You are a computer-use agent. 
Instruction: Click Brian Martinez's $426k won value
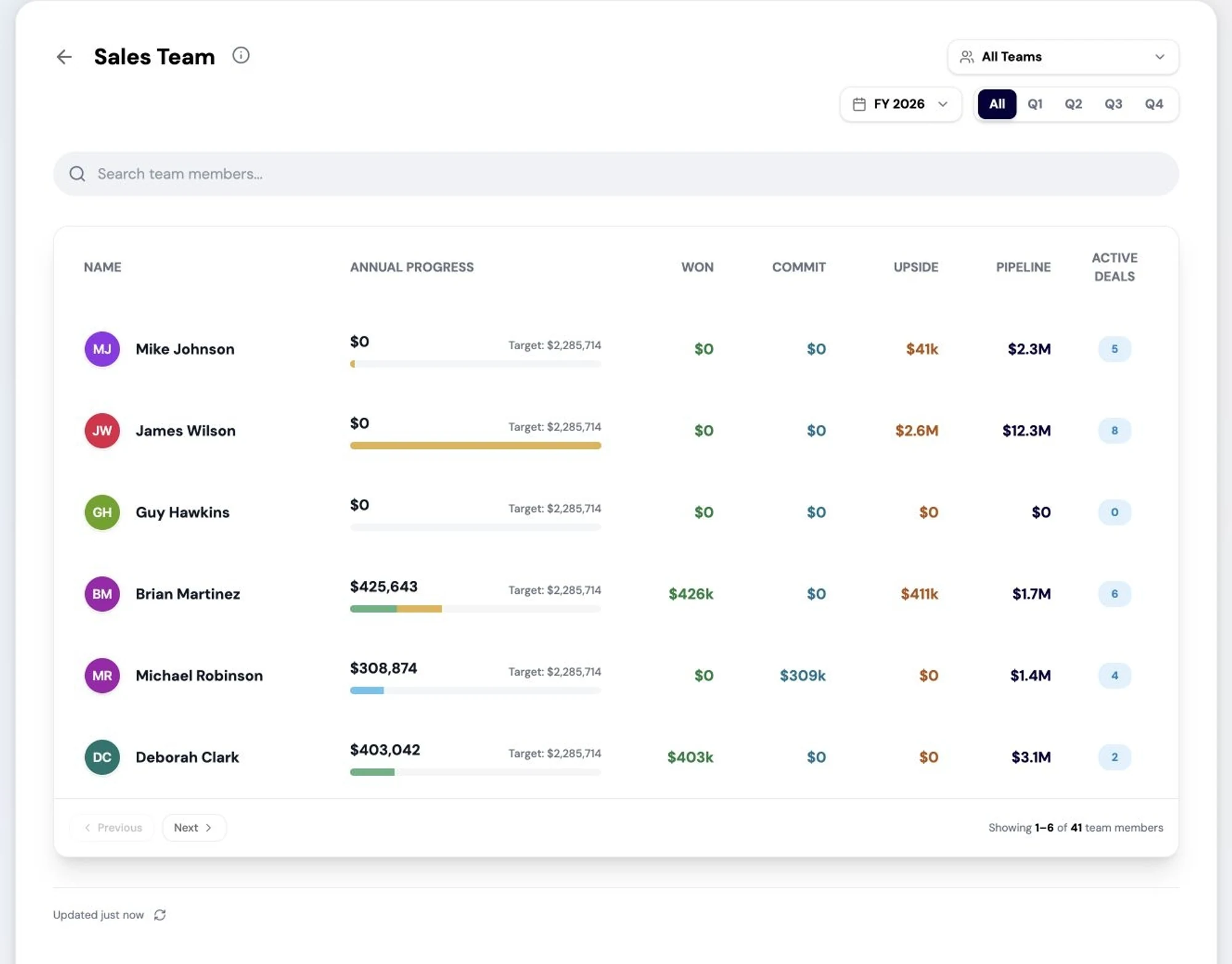coord(691,594)
